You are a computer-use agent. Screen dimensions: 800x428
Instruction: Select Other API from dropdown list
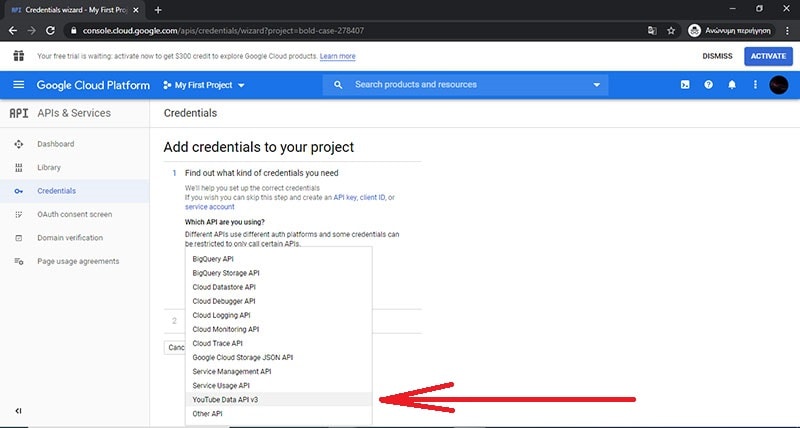pyautogui.click(x=207, y=413)
